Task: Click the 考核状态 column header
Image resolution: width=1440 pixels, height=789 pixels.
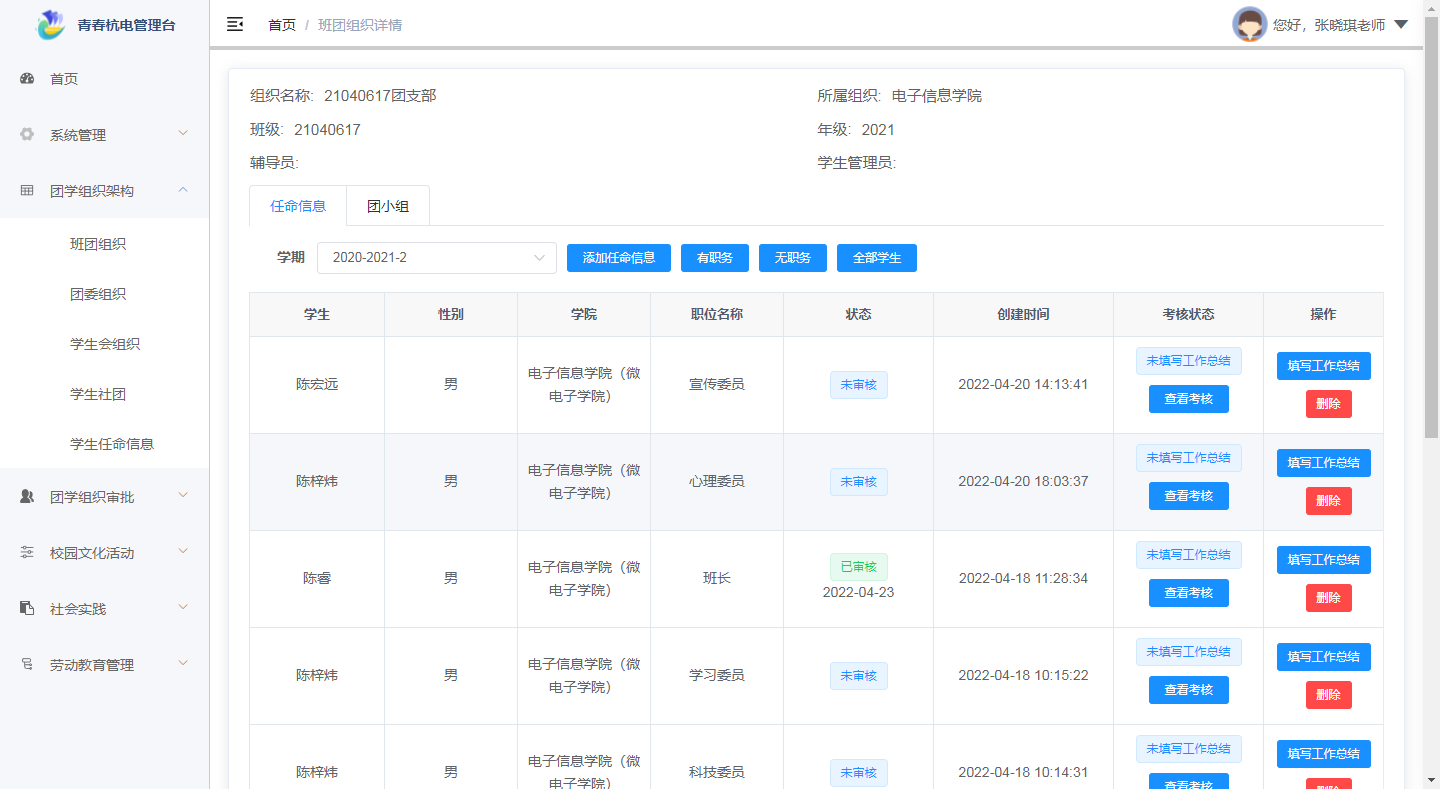Action: (1189, 314)
